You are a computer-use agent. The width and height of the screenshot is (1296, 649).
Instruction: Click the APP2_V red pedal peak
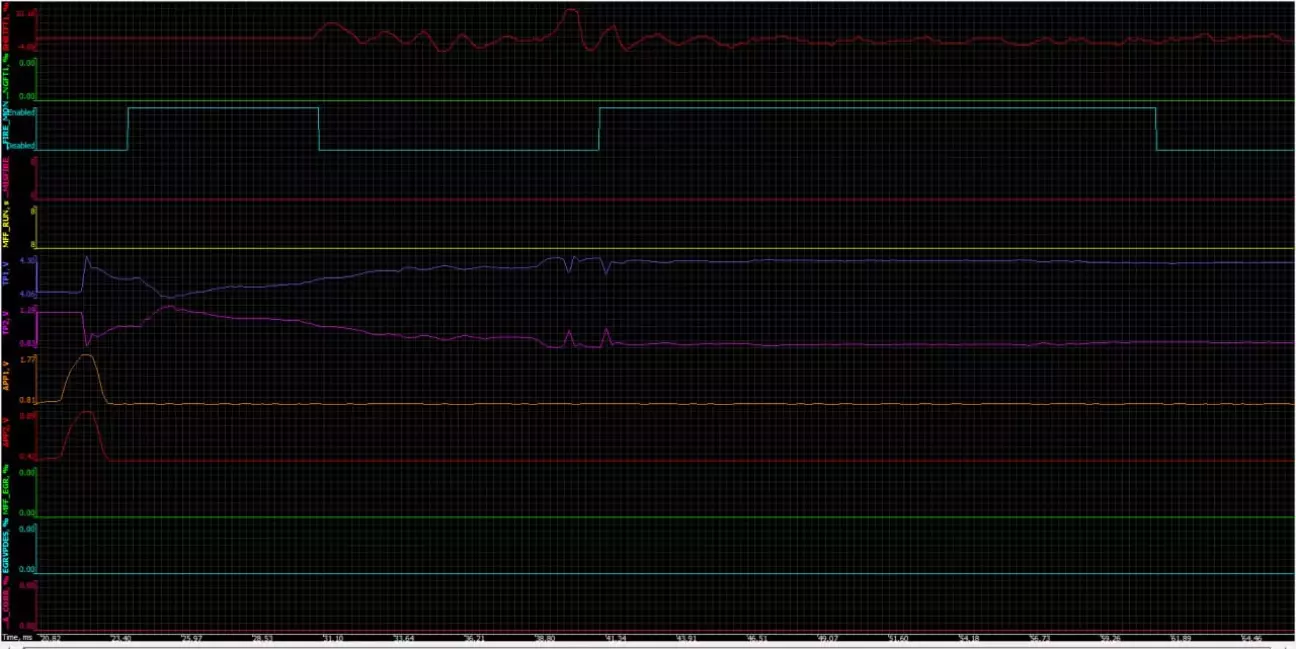pos(87,412)
